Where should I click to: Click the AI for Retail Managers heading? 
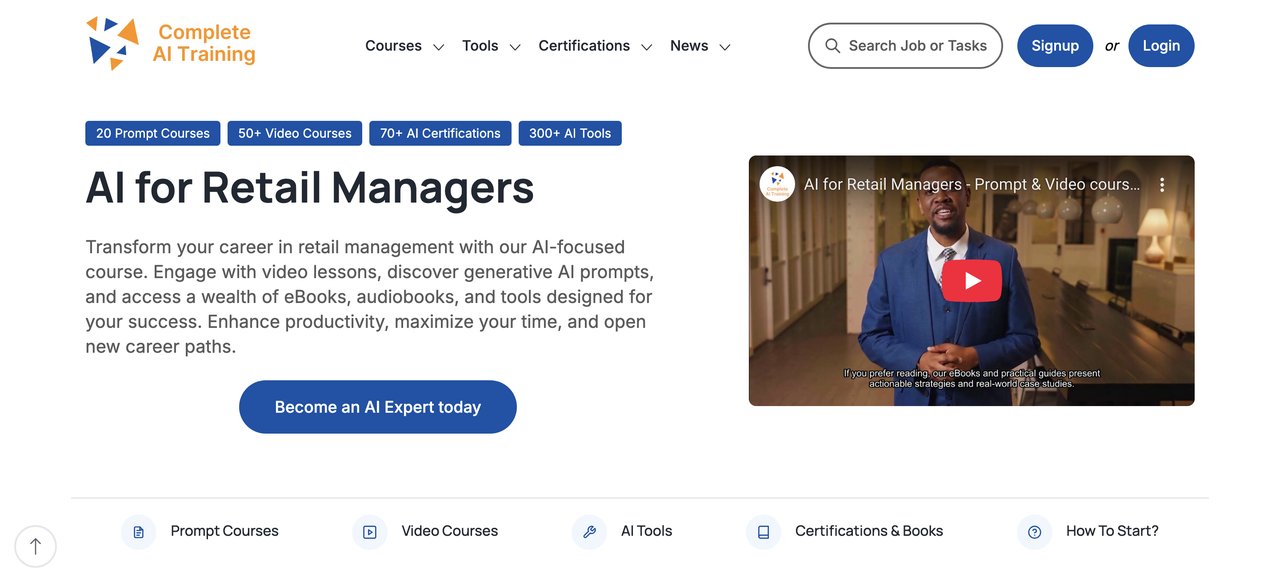(x=310, y=187)
